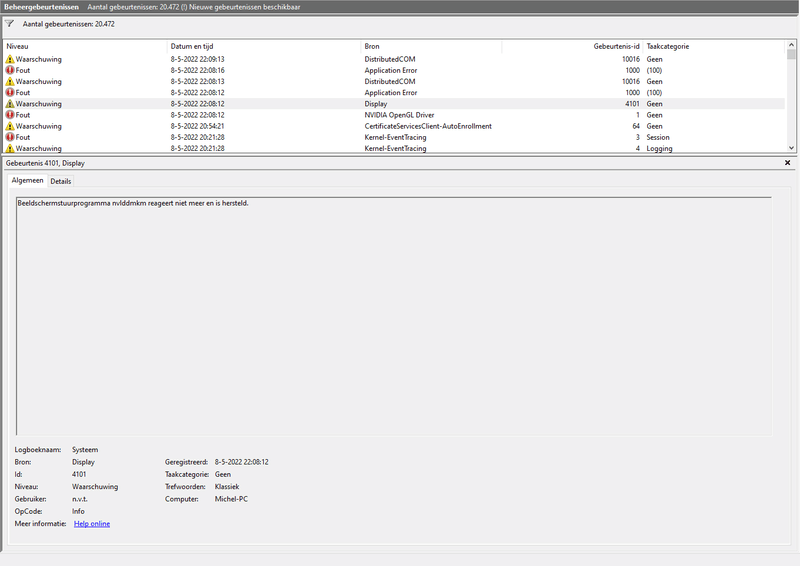Click error icon of Kernel-EventTracing Session row
Screen dimensions: 800x566
tap(10, 137)
